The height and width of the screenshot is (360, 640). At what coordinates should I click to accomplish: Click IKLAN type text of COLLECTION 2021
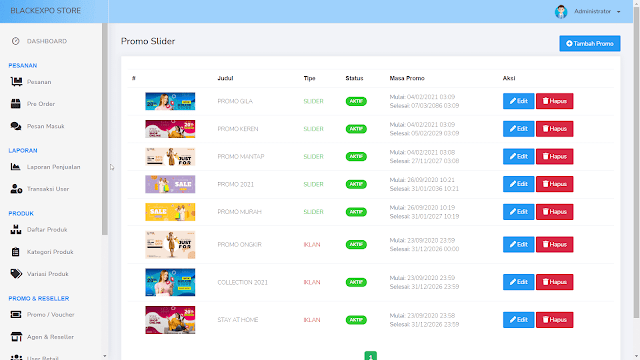(312, 282)
